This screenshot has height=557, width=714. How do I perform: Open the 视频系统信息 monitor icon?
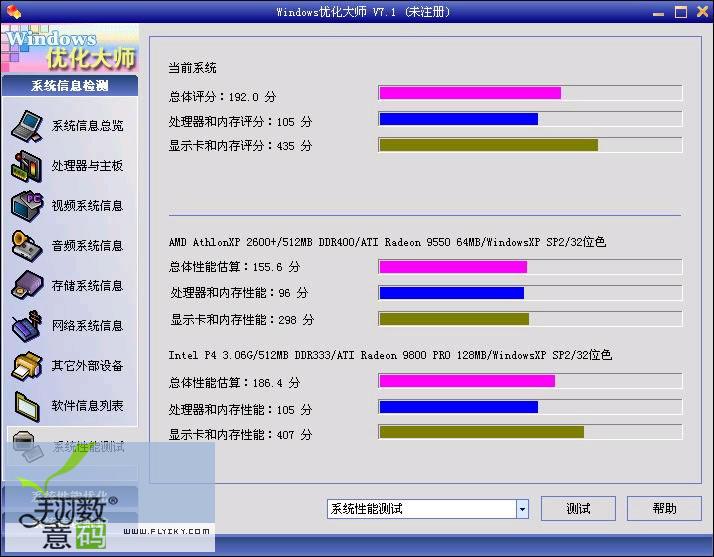(x=27, y=206)
